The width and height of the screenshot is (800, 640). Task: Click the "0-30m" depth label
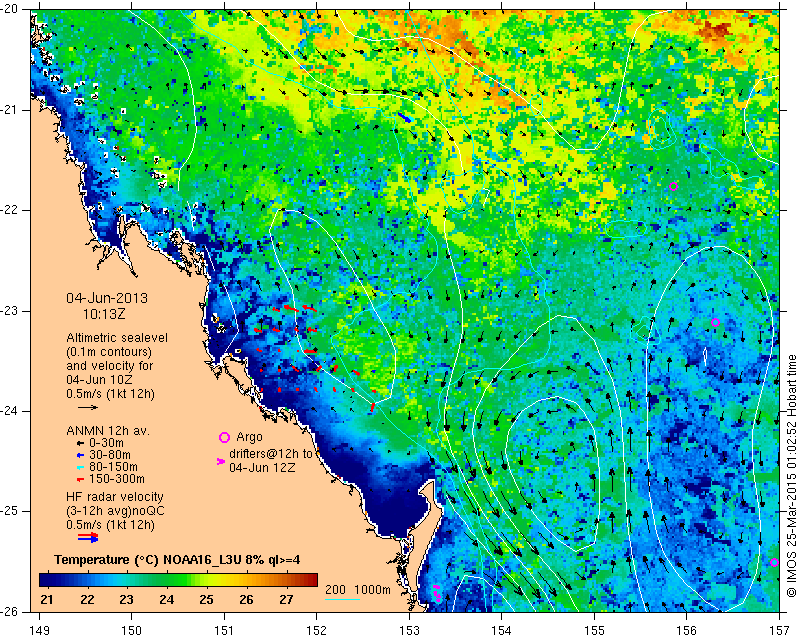pyautogui.click(x=106, y=443)
